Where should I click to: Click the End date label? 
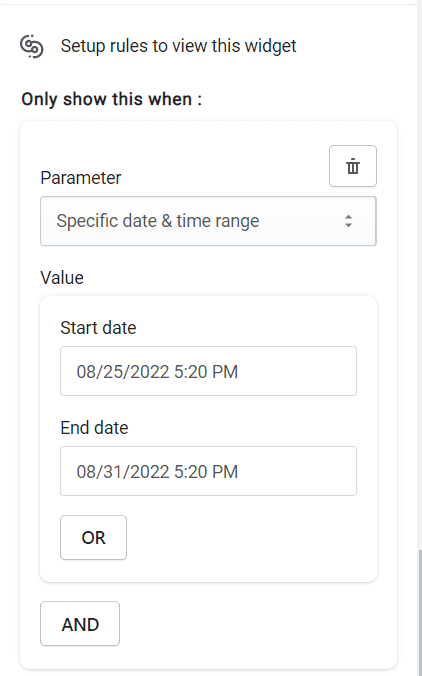pyautogui.click(x=94, y=428)
